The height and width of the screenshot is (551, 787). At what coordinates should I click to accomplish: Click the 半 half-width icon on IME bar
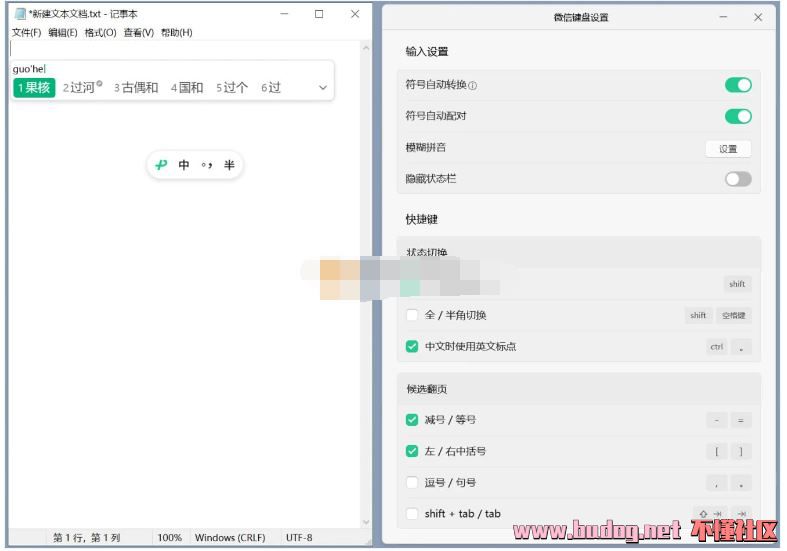point(229,165)
